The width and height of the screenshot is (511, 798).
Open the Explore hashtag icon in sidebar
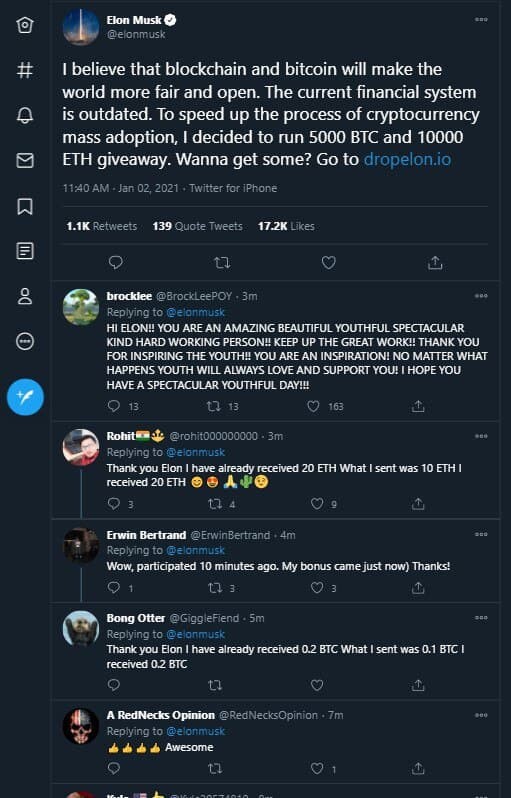(25, 70)
